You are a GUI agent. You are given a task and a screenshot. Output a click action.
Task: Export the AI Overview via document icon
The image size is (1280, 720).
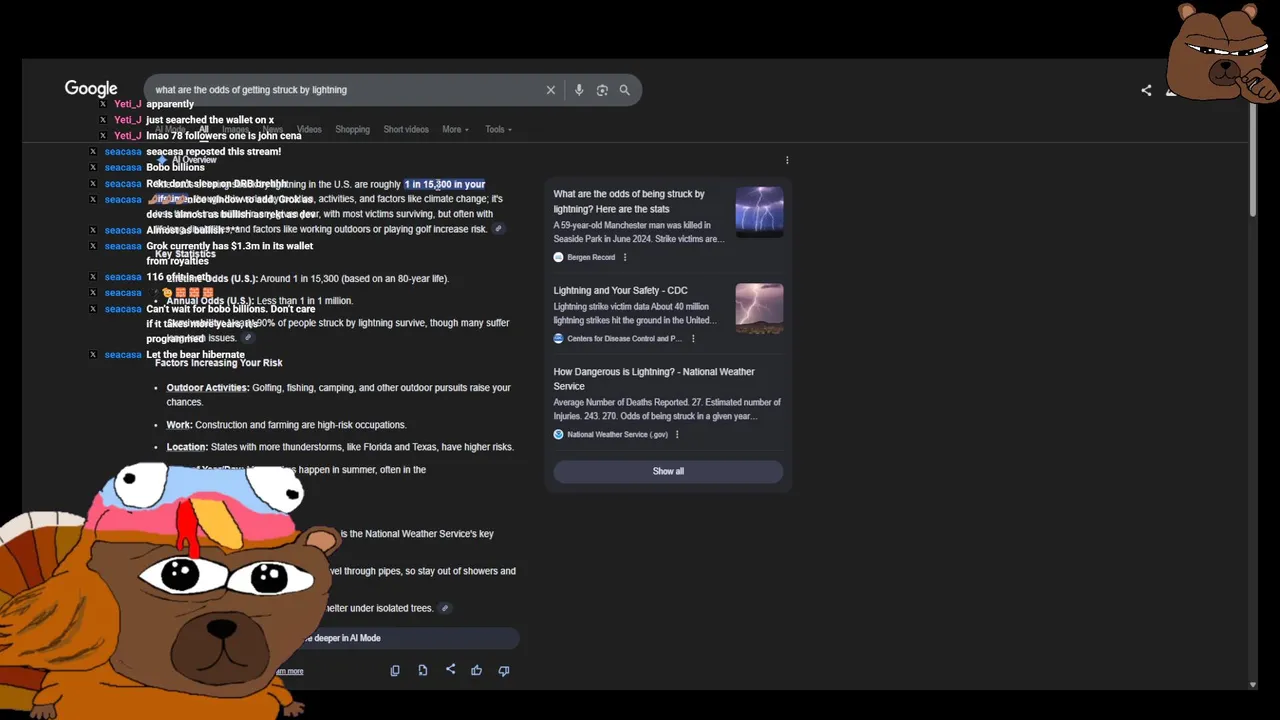423,671
